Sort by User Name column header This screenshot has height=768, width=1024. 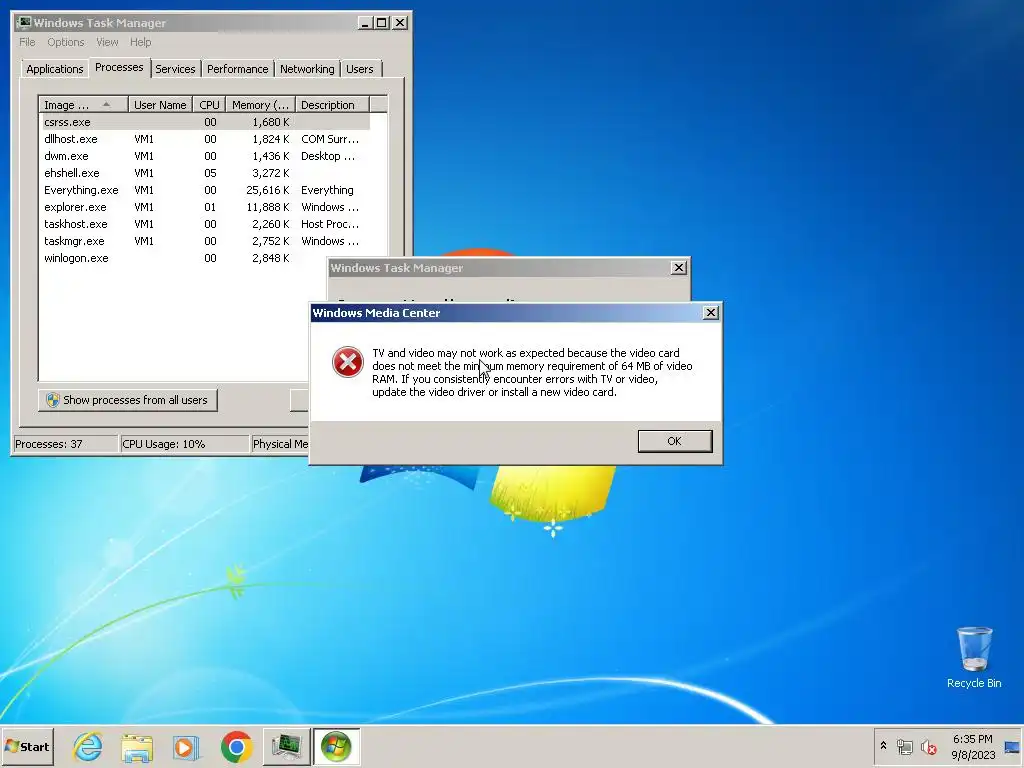[160, 104]
